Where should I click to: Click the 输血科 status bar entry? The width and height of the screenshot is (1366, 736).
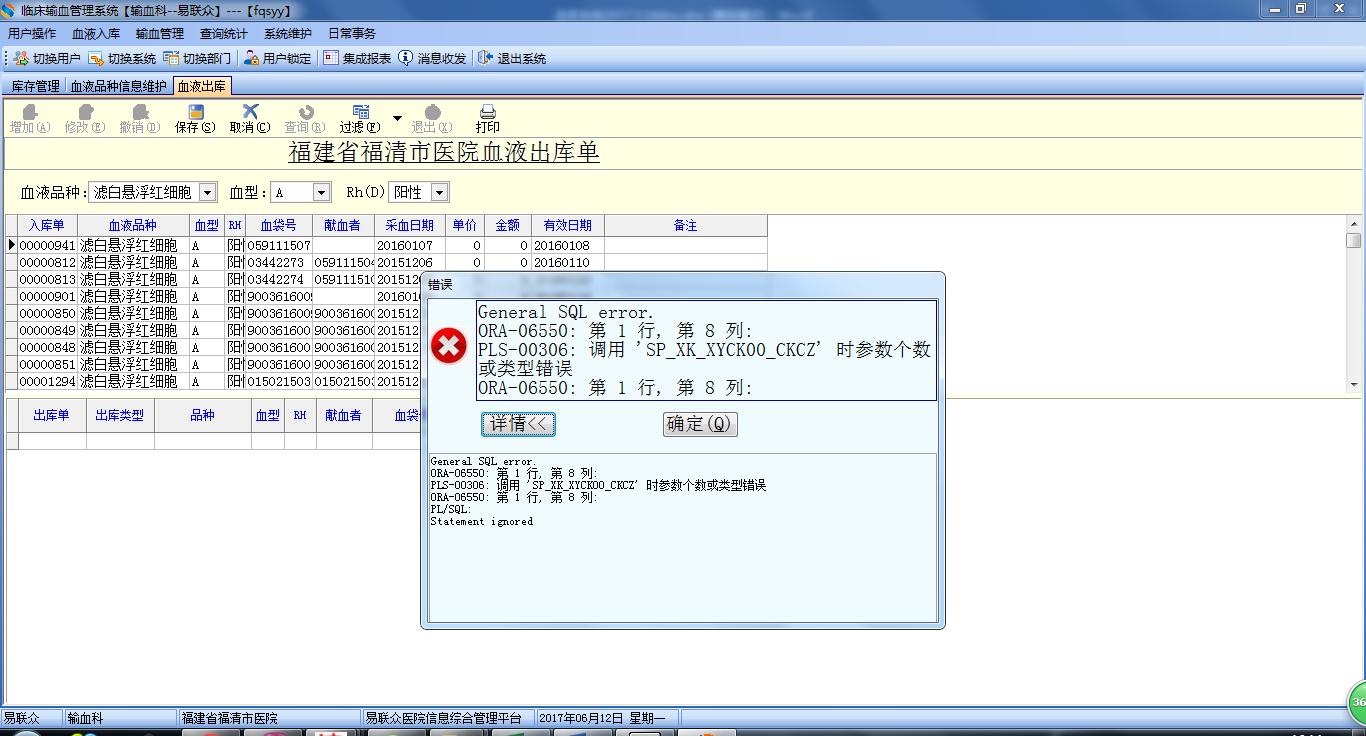pyautogui.click(x=120, y=718)
